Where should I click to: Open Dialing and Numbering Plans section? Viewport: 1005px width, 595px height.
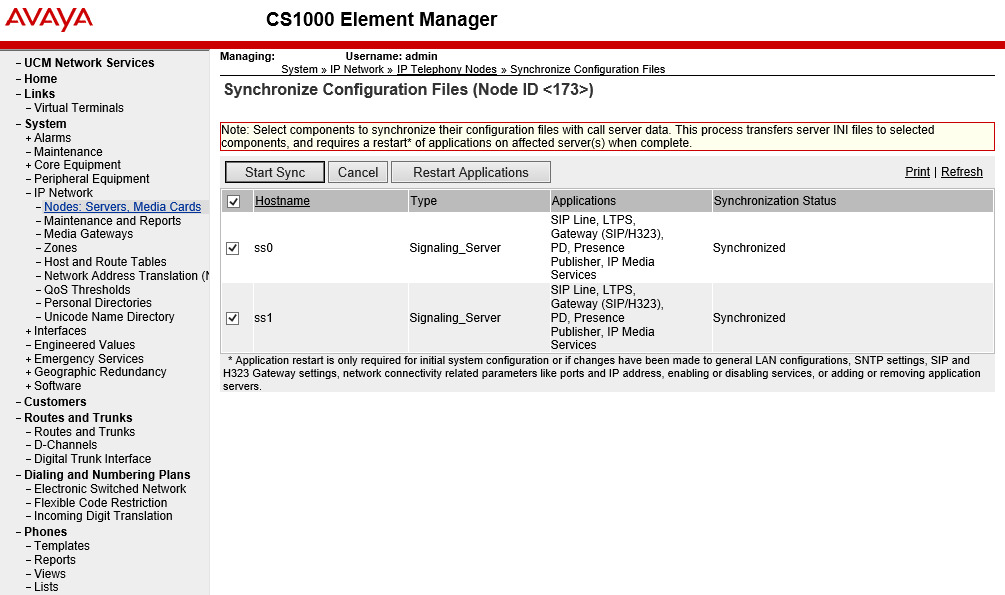tap(107, 475)
